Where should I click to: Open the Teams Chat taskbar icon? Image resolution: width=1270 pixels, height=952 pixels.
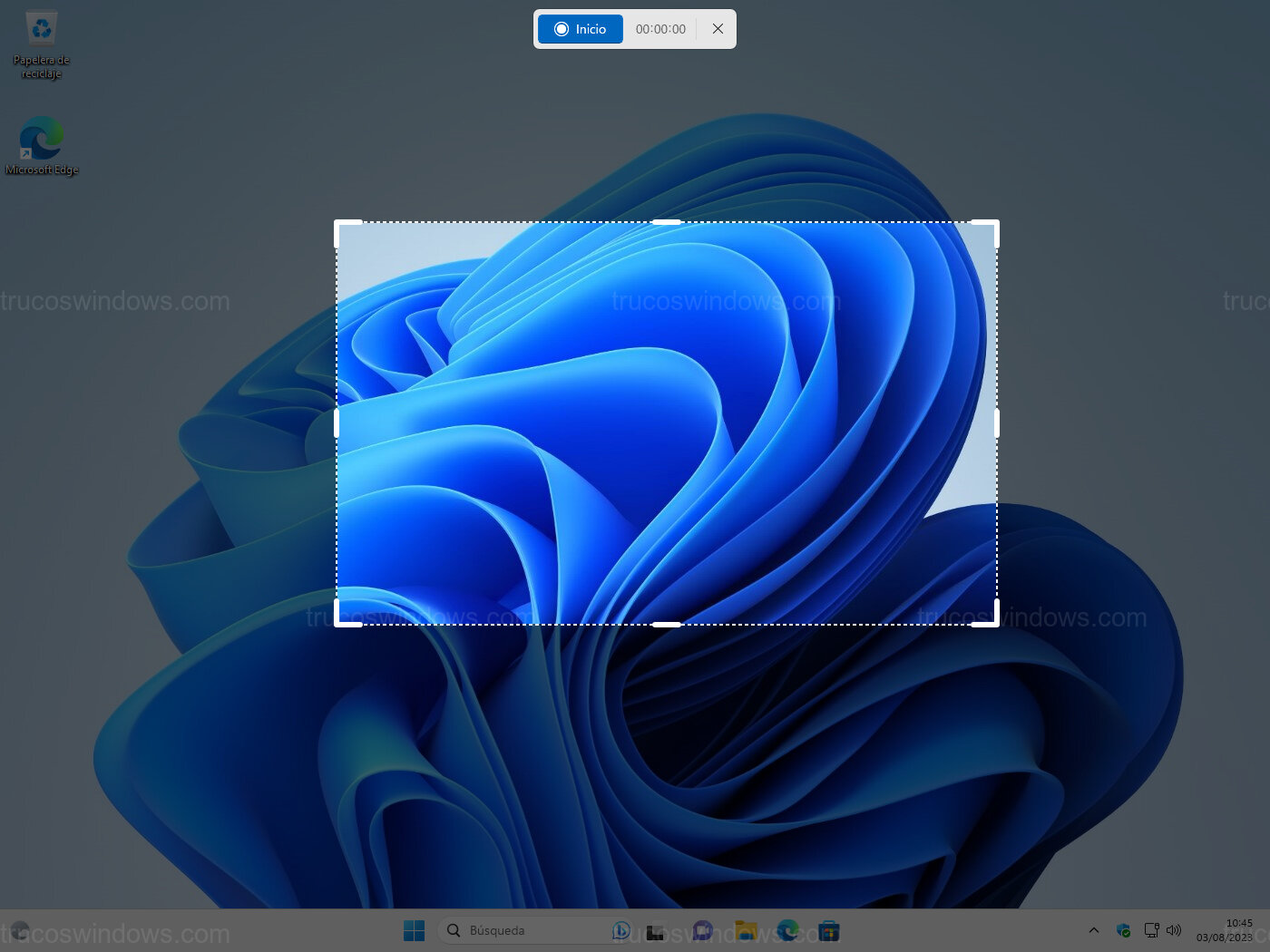pos(703,931)
